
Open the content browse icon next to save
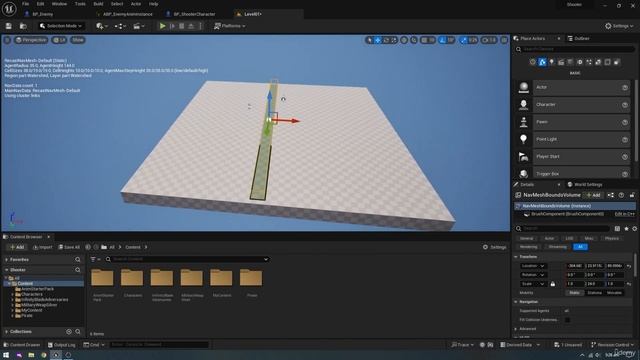click(23, 26)
